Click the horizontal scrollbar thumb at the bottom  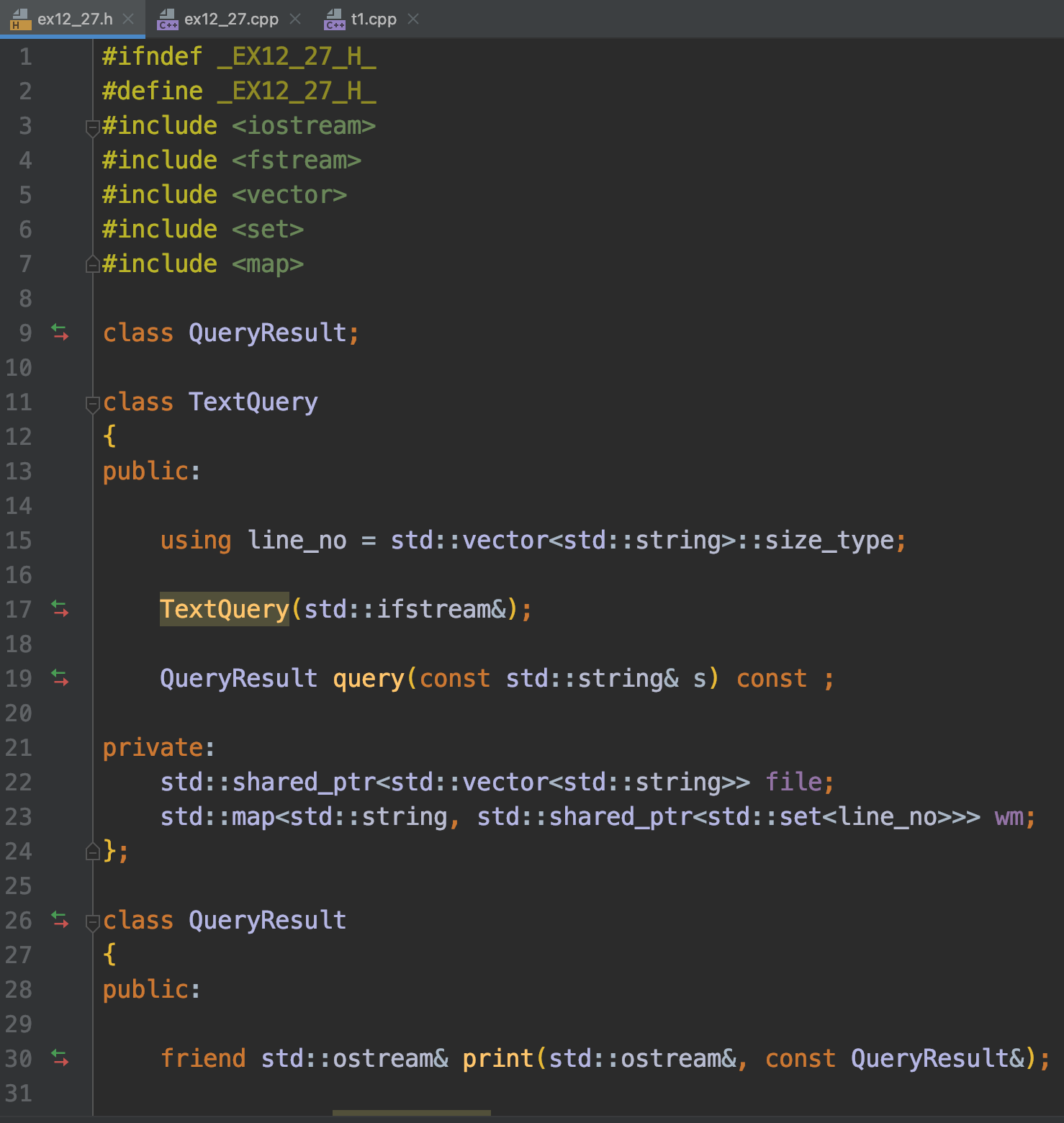click(412, 1113)
